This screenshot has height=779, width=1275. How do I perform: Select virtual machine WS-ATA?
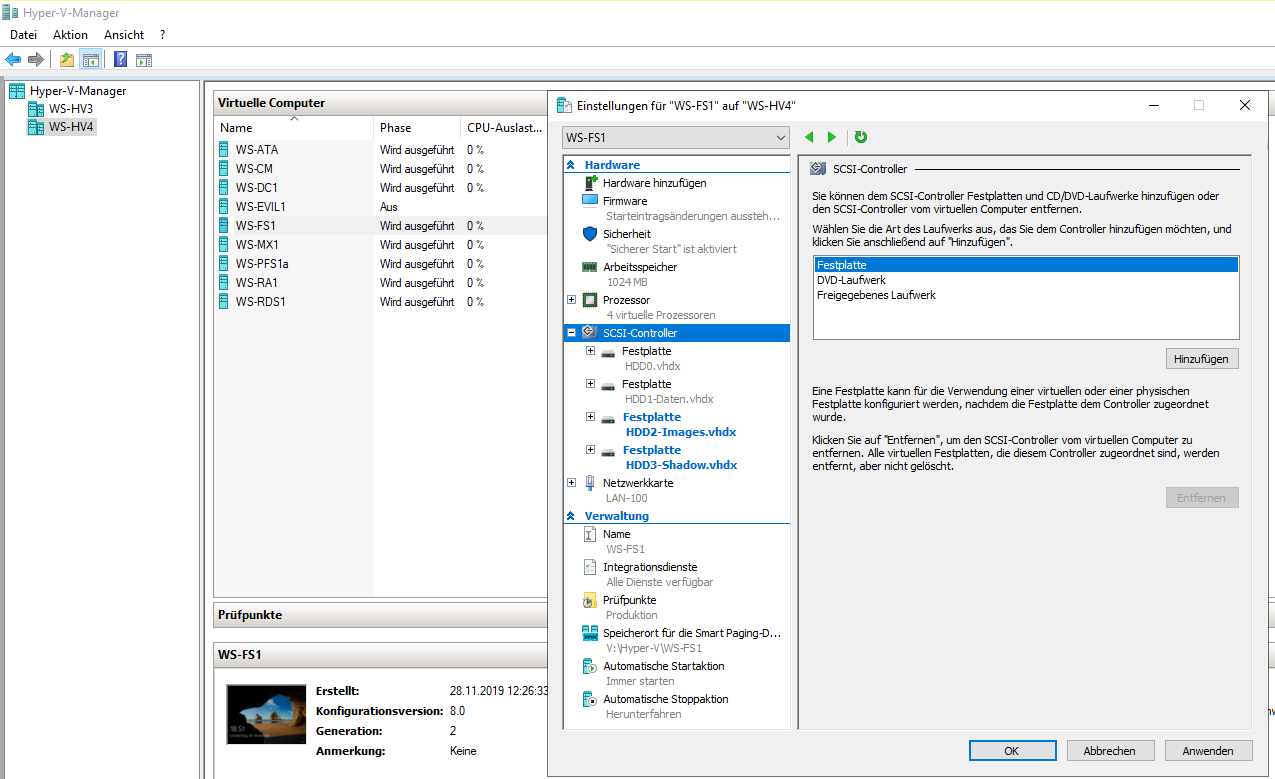[257, 150]
